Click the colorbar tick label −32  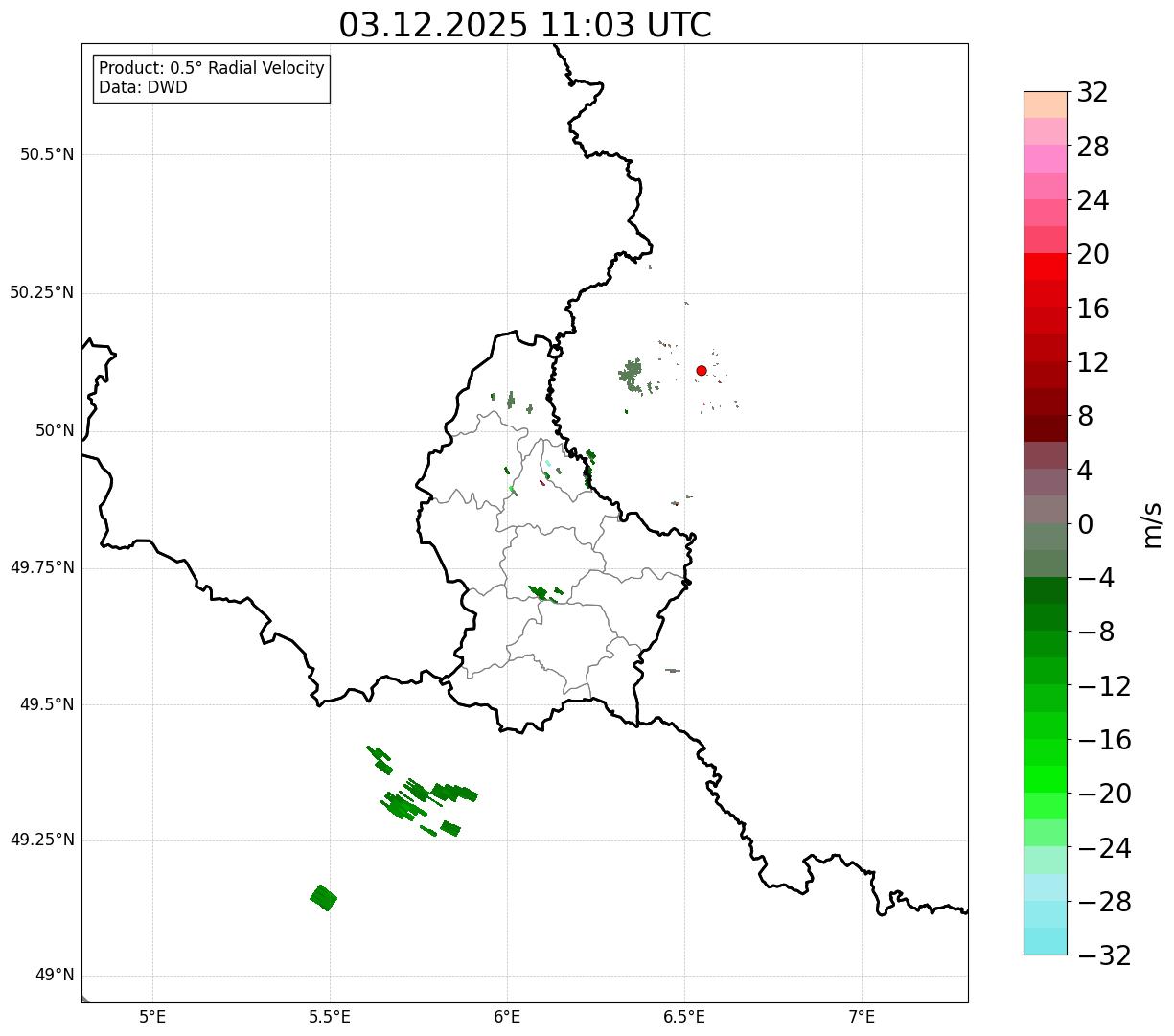coord(1104,955)
